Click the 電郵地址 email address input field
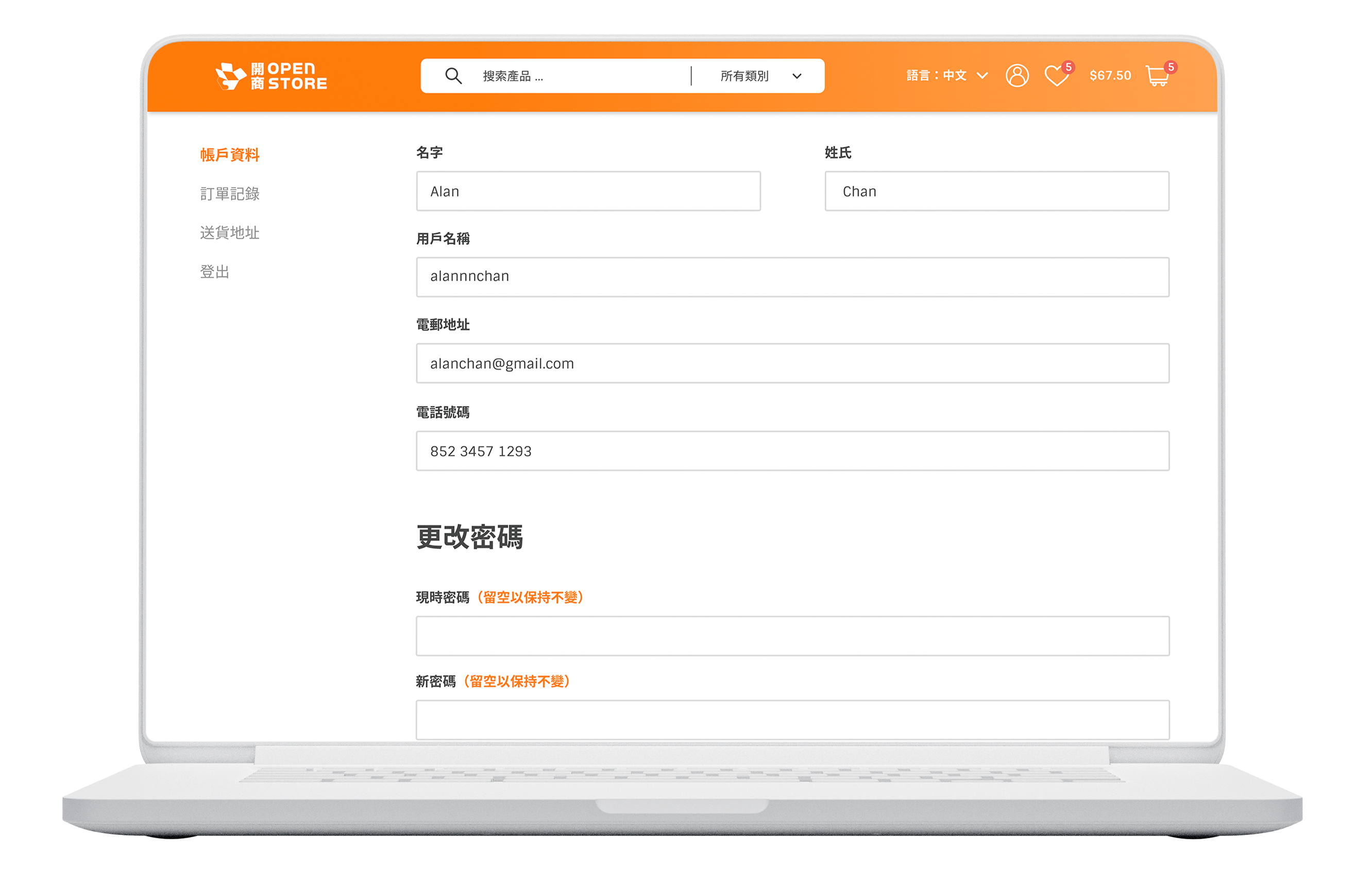Viewport: 1372px width, 882px height. coord(792,363)
